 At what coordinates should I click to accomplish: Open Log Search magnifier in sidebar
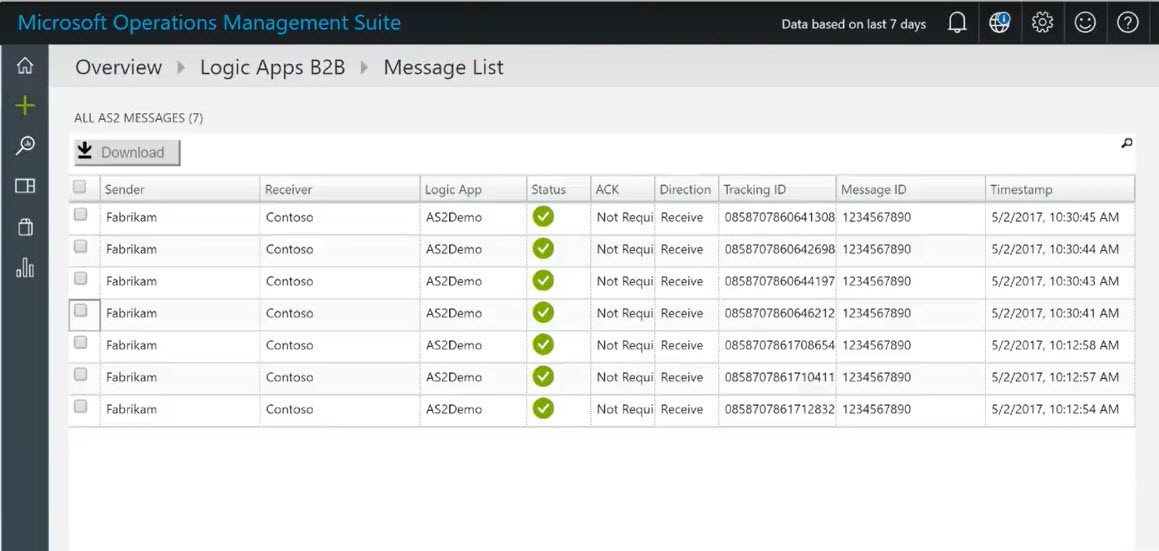tap(24, 145)
